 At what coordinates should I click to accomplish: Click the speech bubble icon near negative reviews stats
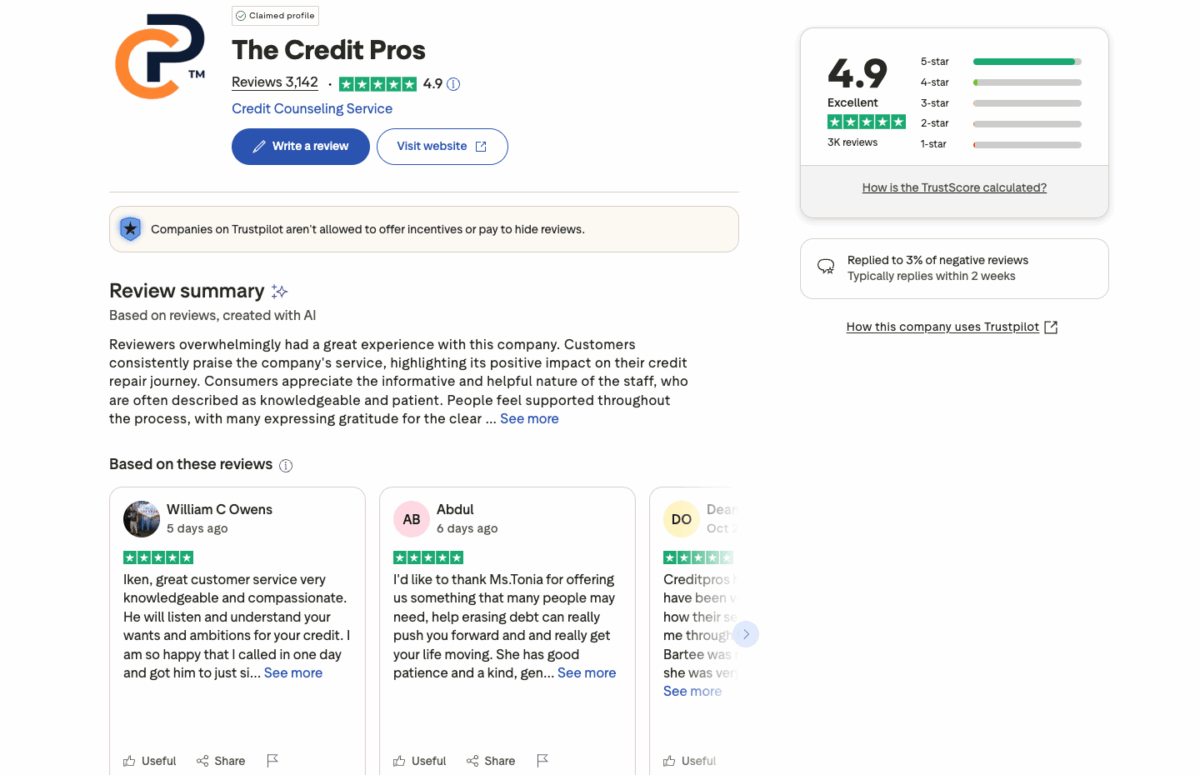coord(825,266)
